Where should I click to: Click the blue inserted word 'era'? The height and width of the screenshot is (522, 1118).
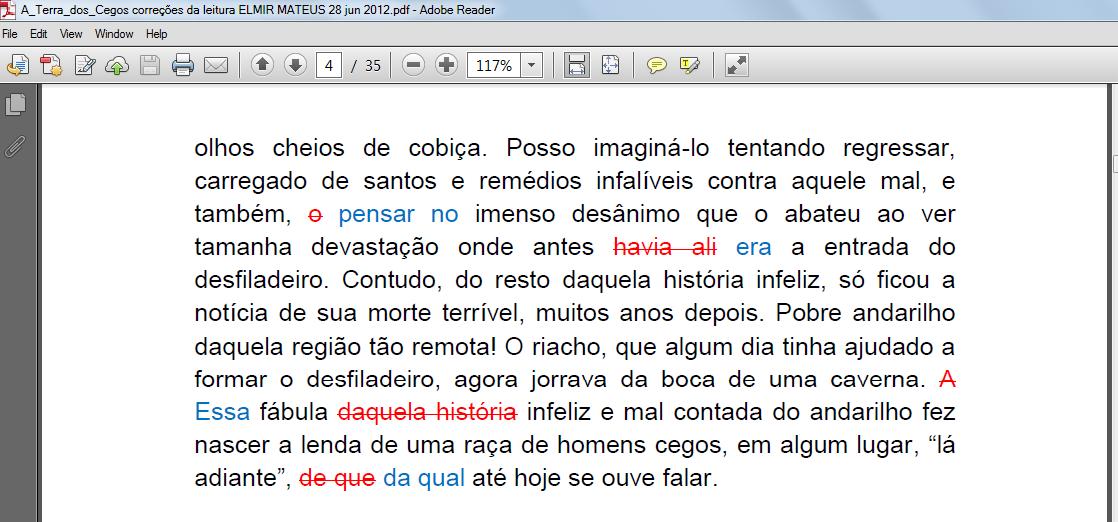(x=754, y=247)
